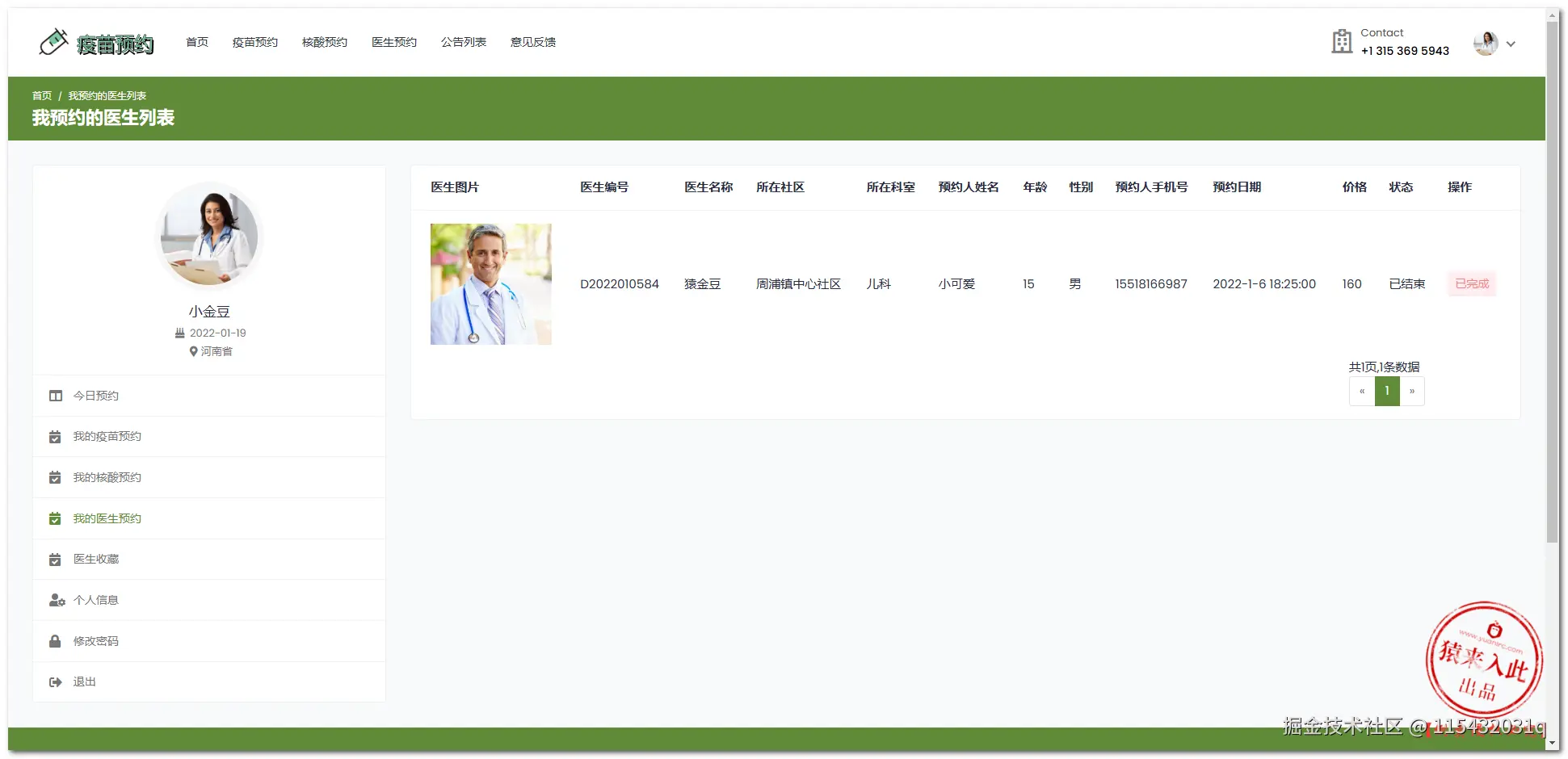Click the location pin icon
Image resolution: width=1568 pixels, height=759 pixels.
[194, 351]
